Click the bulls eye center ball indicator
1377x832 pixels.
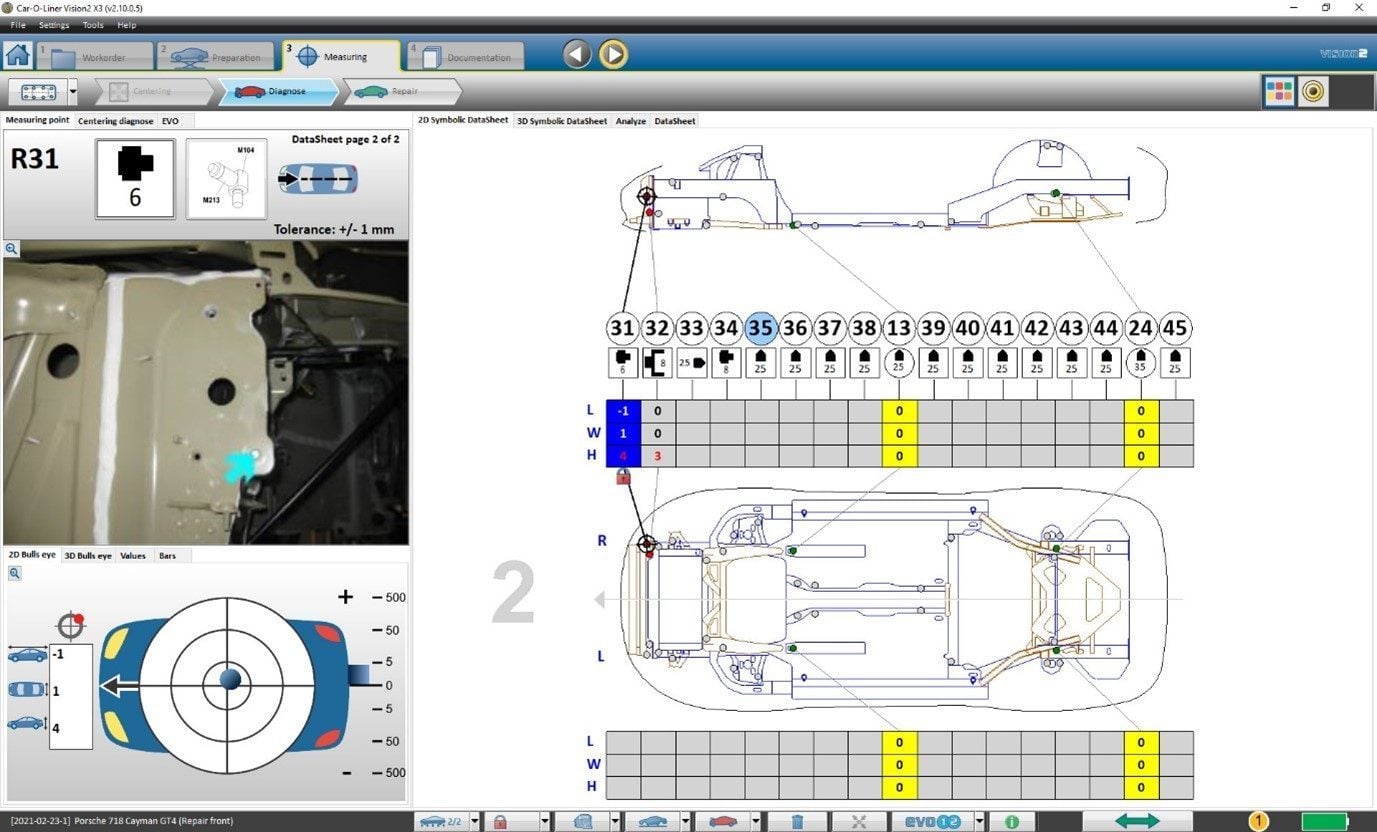point(229,680)
